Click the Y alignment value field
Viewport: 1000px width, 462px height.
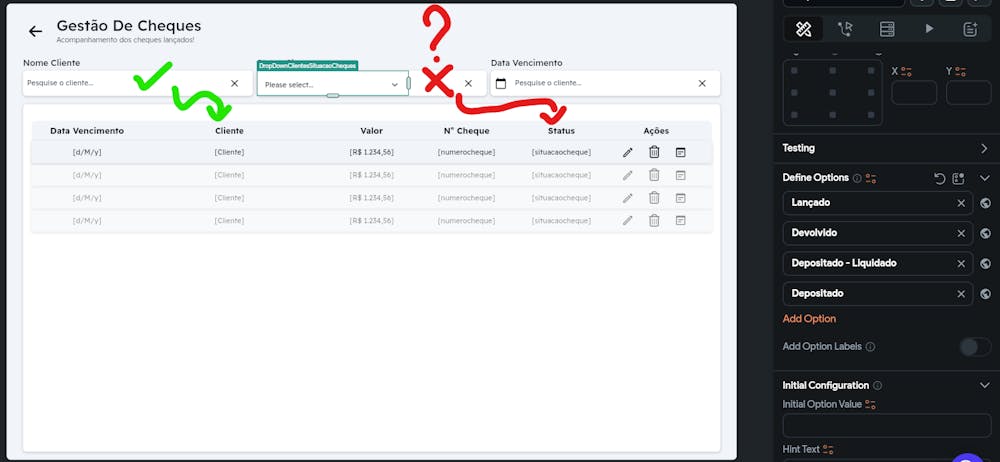[x=969, y=93]
